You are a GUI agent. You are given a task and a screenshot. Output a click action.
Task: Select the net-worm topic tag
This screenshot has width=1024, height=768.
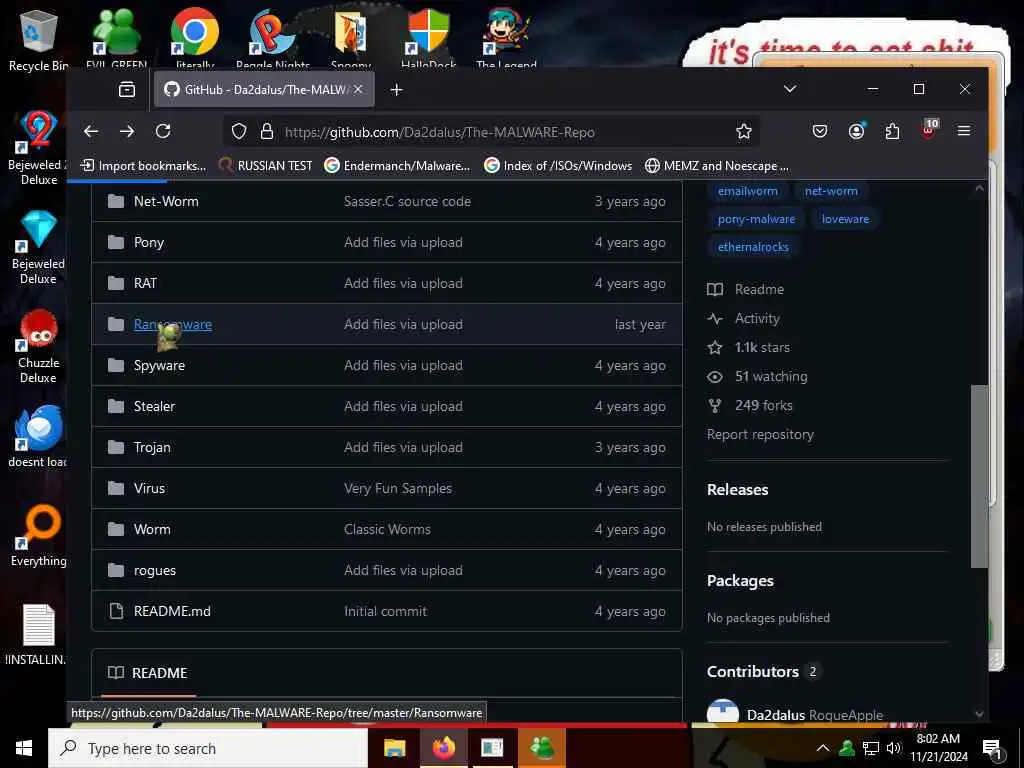831,191
